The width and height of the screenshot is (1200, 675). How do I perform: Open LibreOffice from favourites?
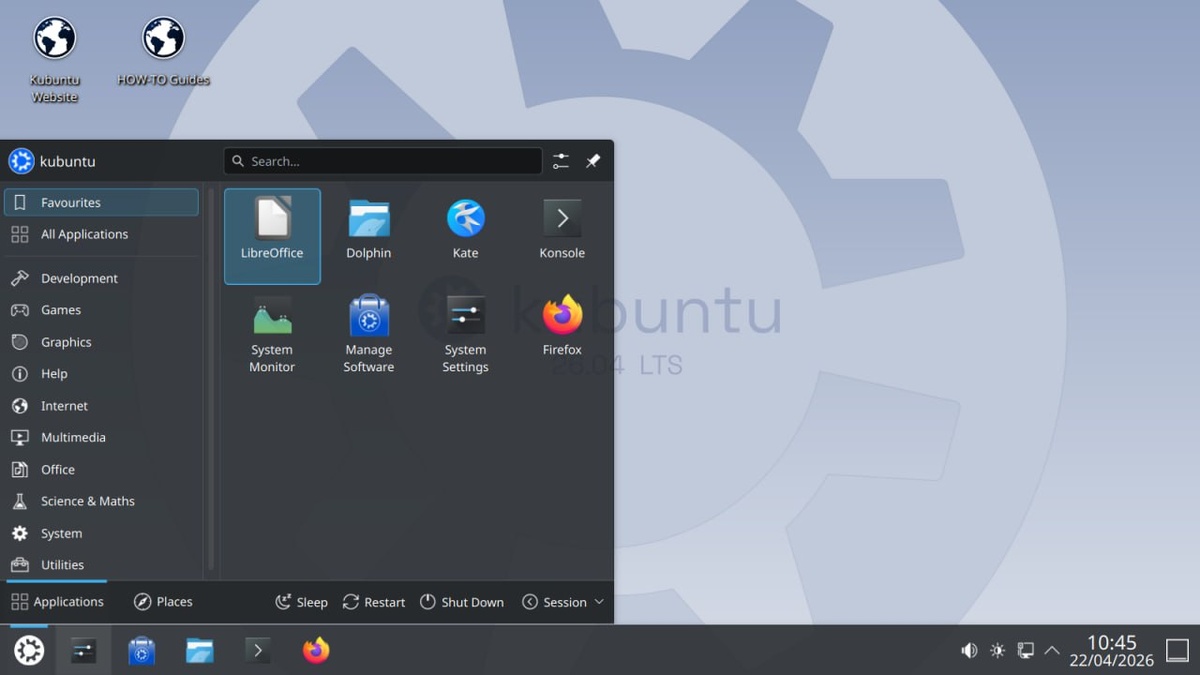(272, 236)
